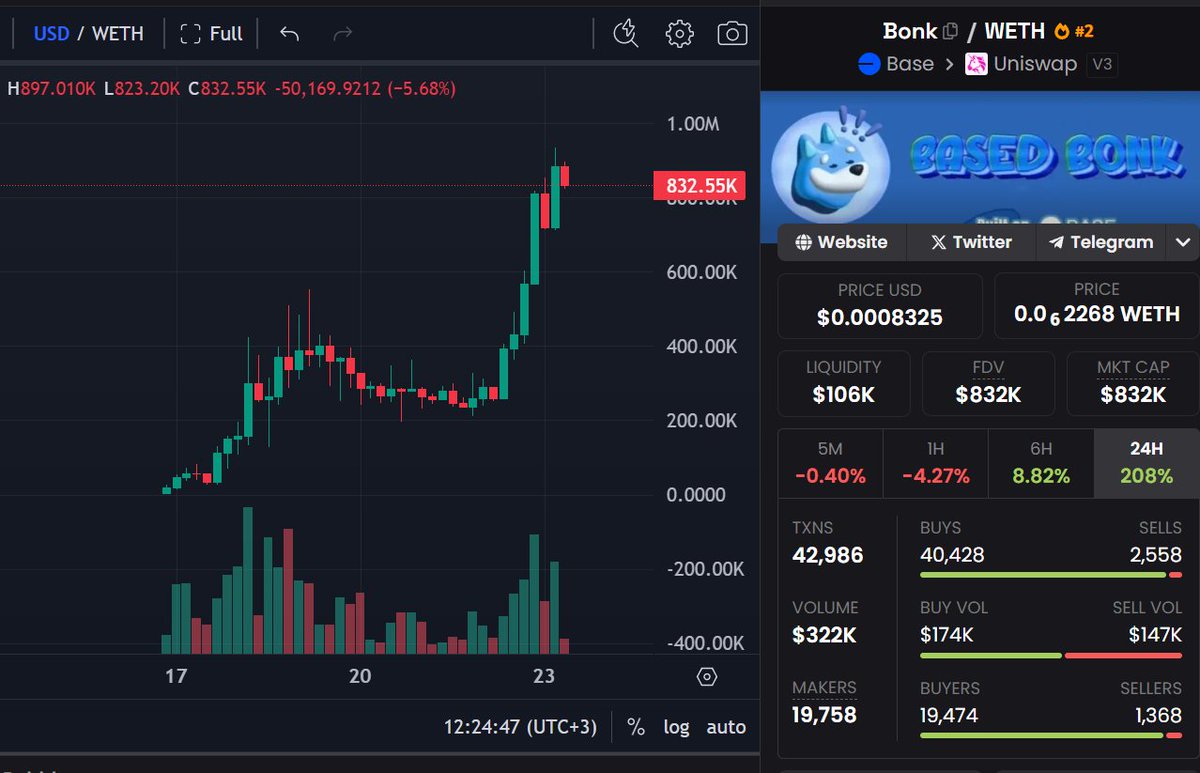Expand more links dropdown arrow

tap(1182, 242)
